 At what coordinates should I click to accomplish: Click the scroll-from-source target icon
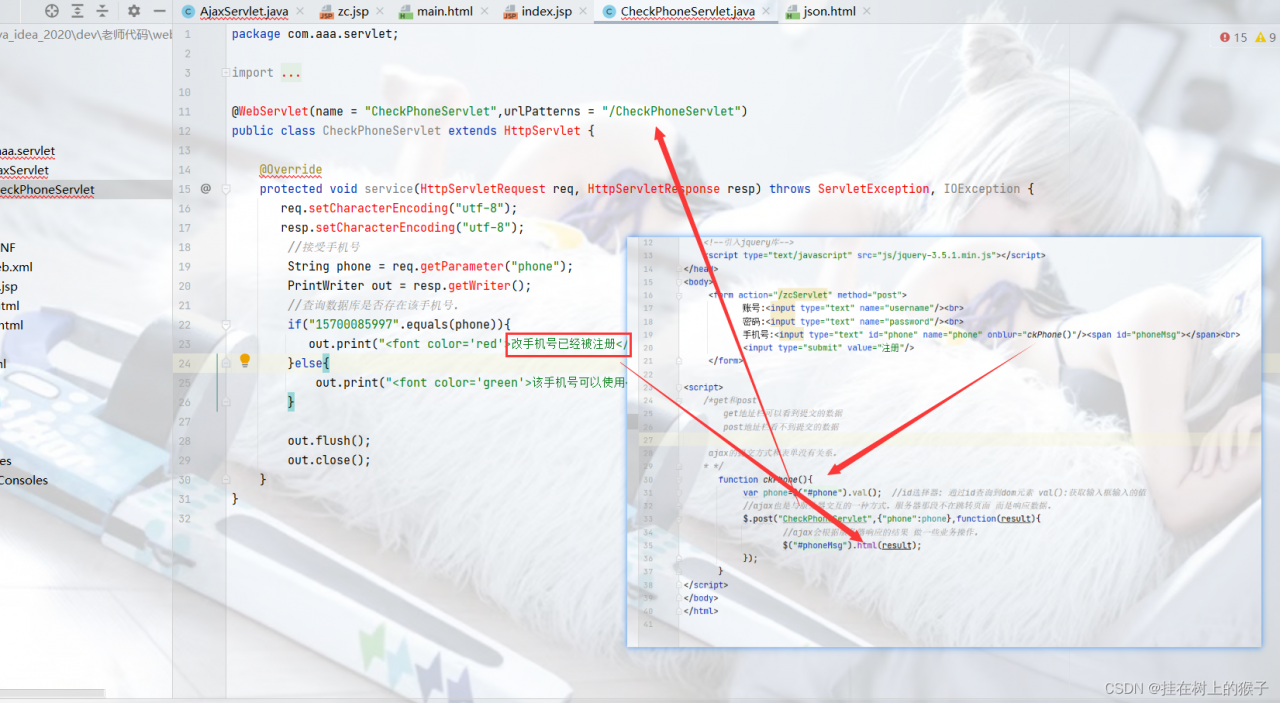tap(52, 11)
